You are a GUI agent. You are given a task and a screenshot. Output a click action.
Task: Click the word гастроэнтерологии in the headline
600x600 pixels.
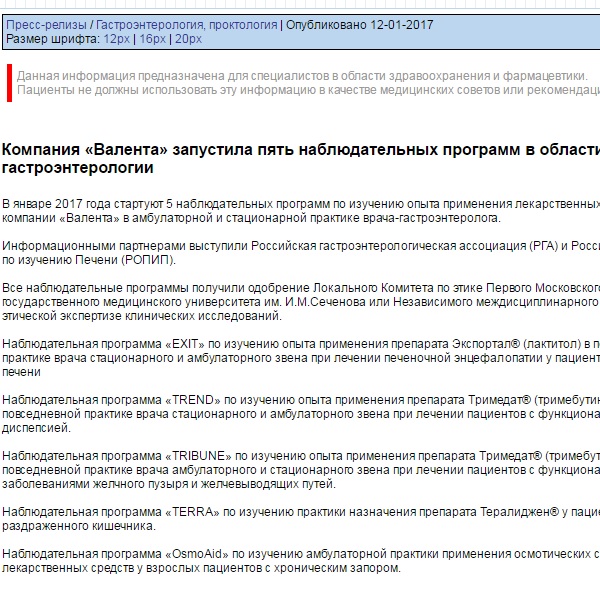pyautogui.click(x=78, y=168)
